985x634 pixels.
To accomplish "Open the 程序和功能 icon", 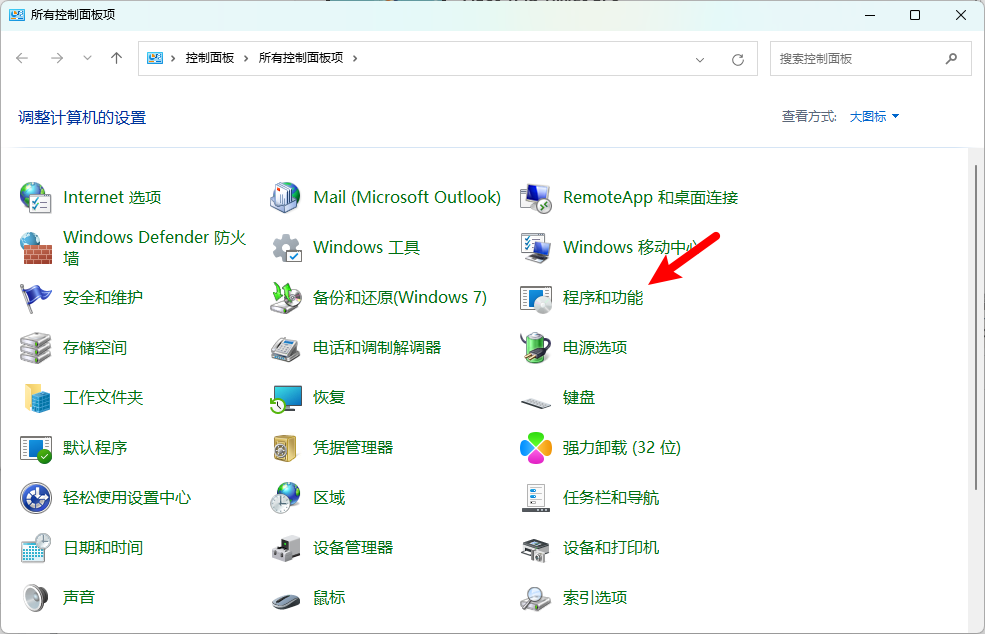I will coord(536,298).
